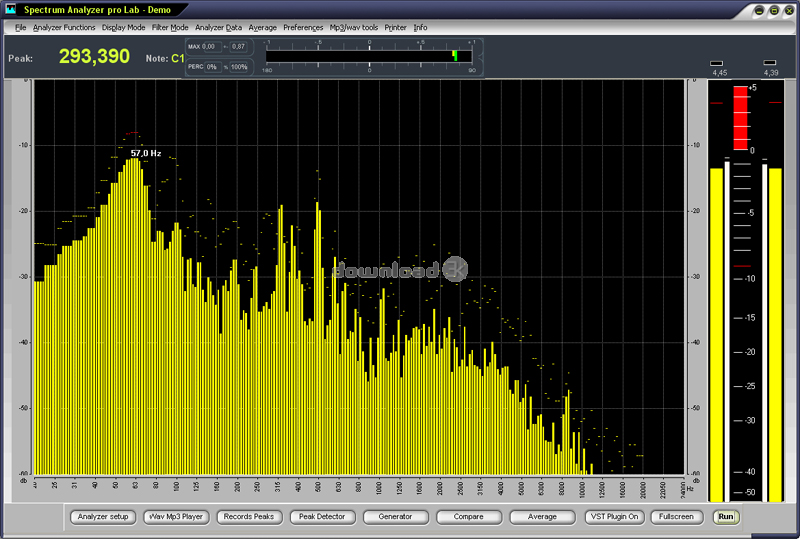Switch to Fullscreen view
This screenshot has width=800, height=539.
[677, 517]
